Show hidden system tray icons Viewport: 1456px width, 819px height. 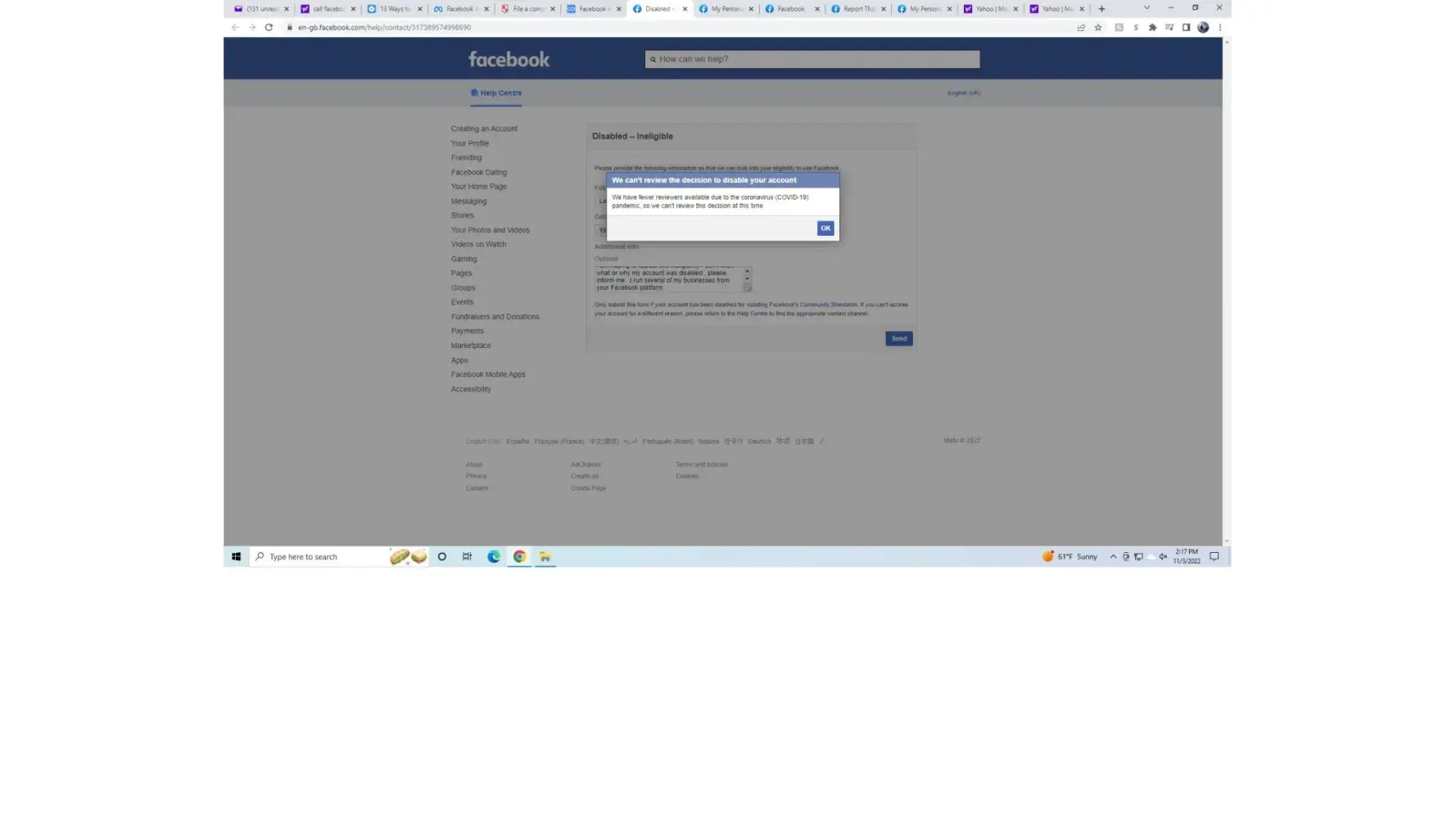coord(1113,557)
